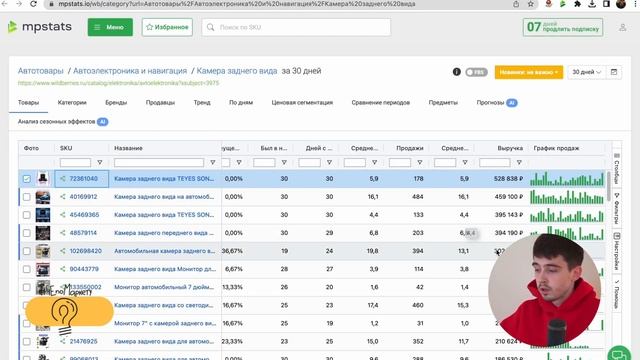Screen dimensions: 640x360
Task: Open Избранное favorites
Action: [x=167, y=27]
